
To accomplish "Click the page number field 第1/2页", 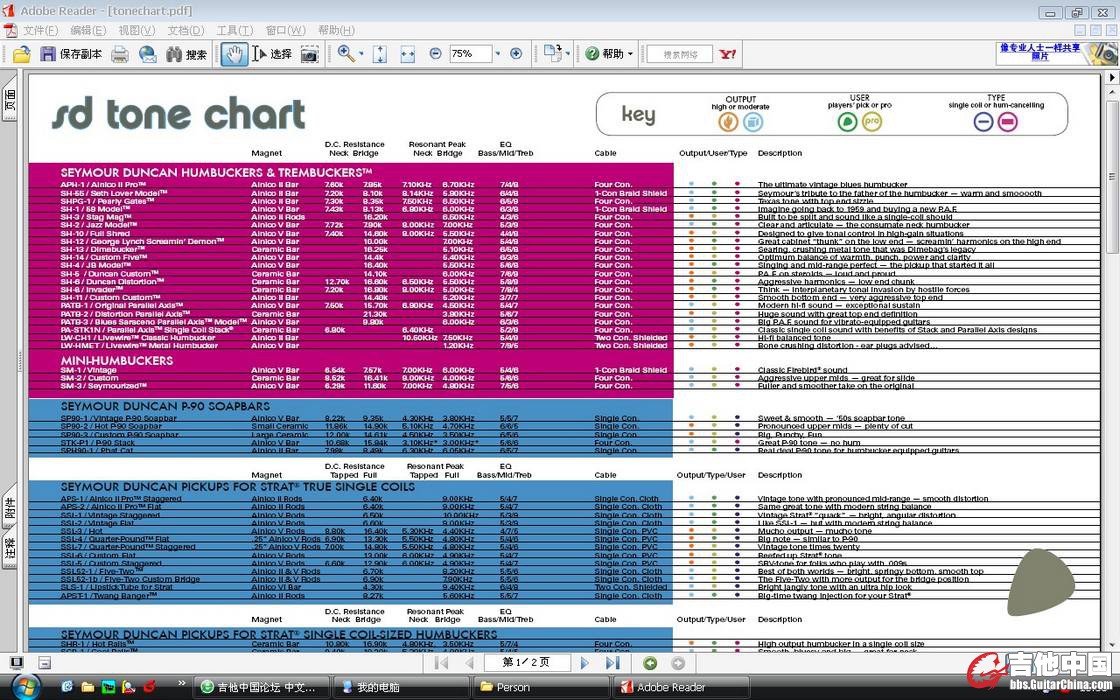I will pos(527,663).
